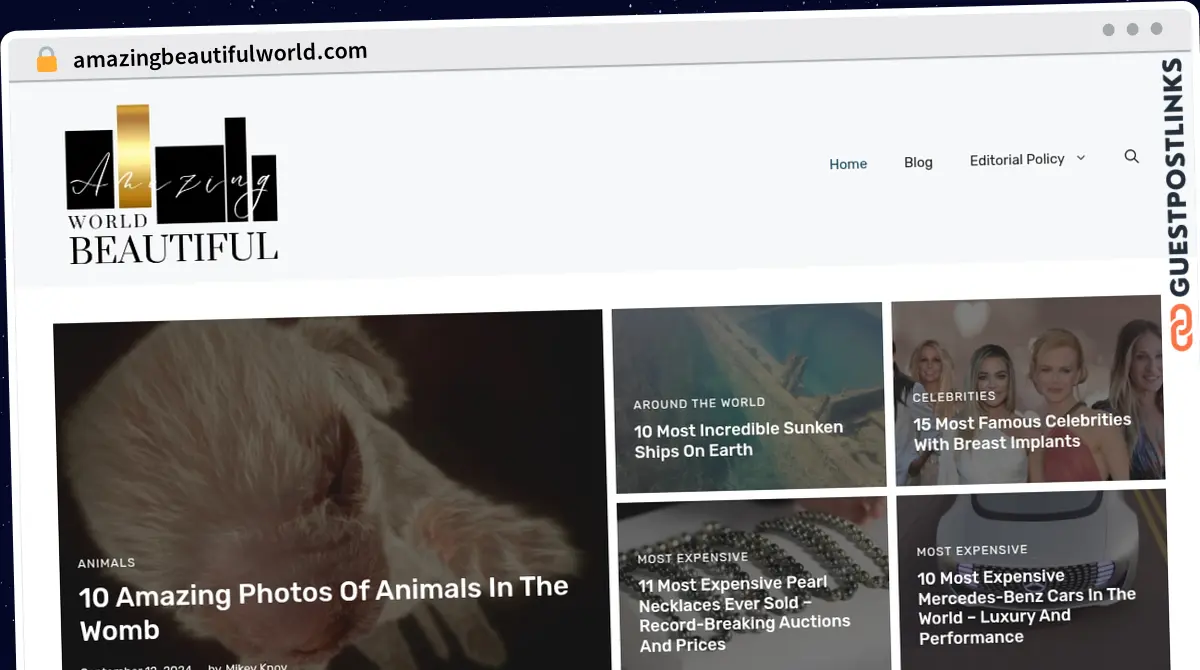Click the amazingbeautifulworld.com address bar
1200x670 pixels.
[220, 54]
